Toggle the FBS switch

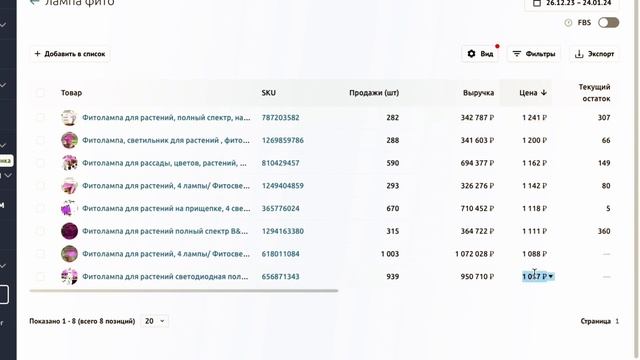click(x=609, y=23)
